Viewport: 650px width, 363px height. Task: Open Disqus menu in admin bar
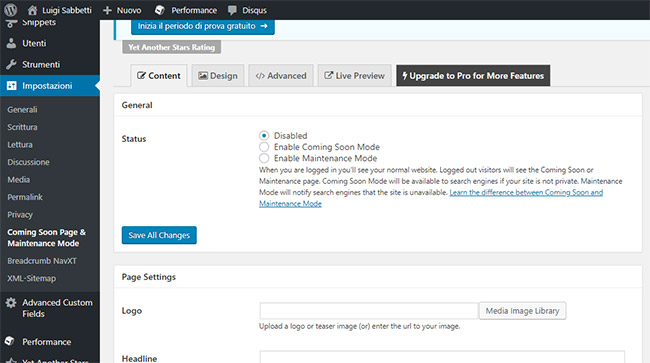248,10
